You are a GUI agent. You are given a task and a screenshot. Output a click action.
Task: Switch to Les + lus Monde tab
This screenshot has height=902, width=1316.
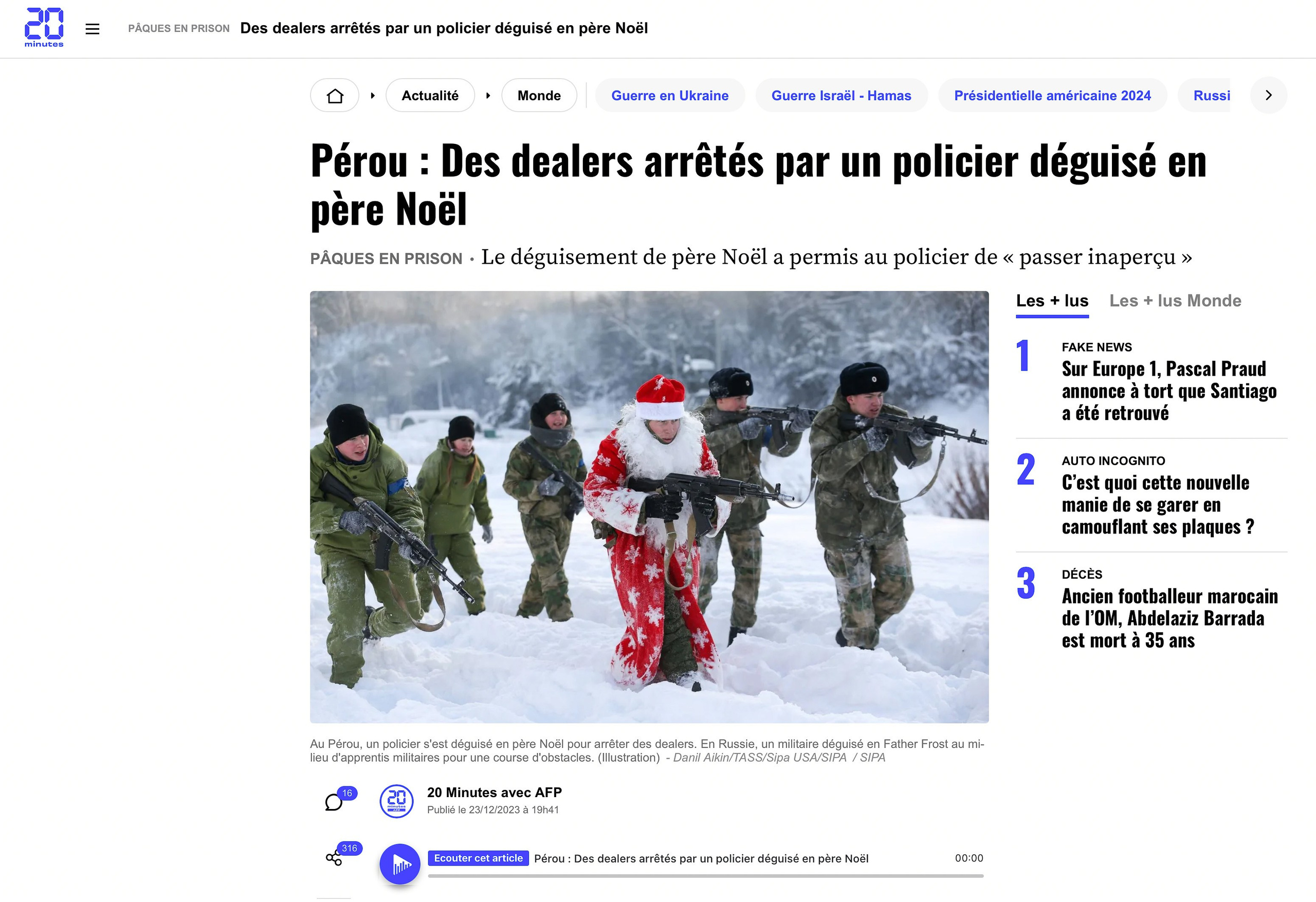(x=1175, y=301)
